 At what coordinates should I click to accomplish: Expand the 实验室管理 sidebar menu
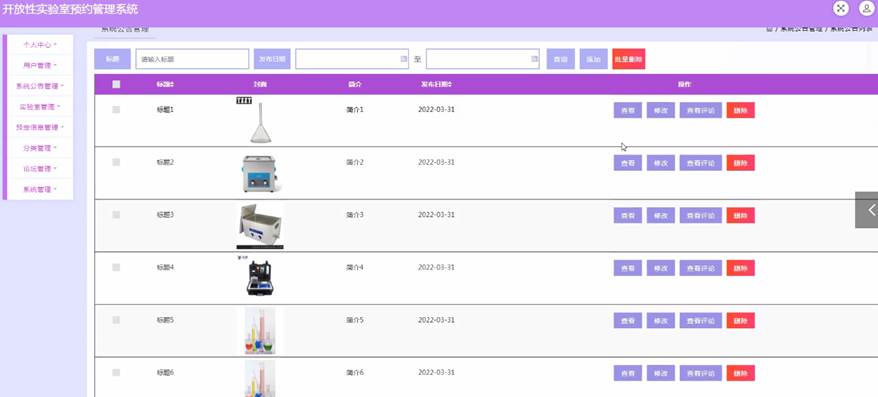pos(40,107)
